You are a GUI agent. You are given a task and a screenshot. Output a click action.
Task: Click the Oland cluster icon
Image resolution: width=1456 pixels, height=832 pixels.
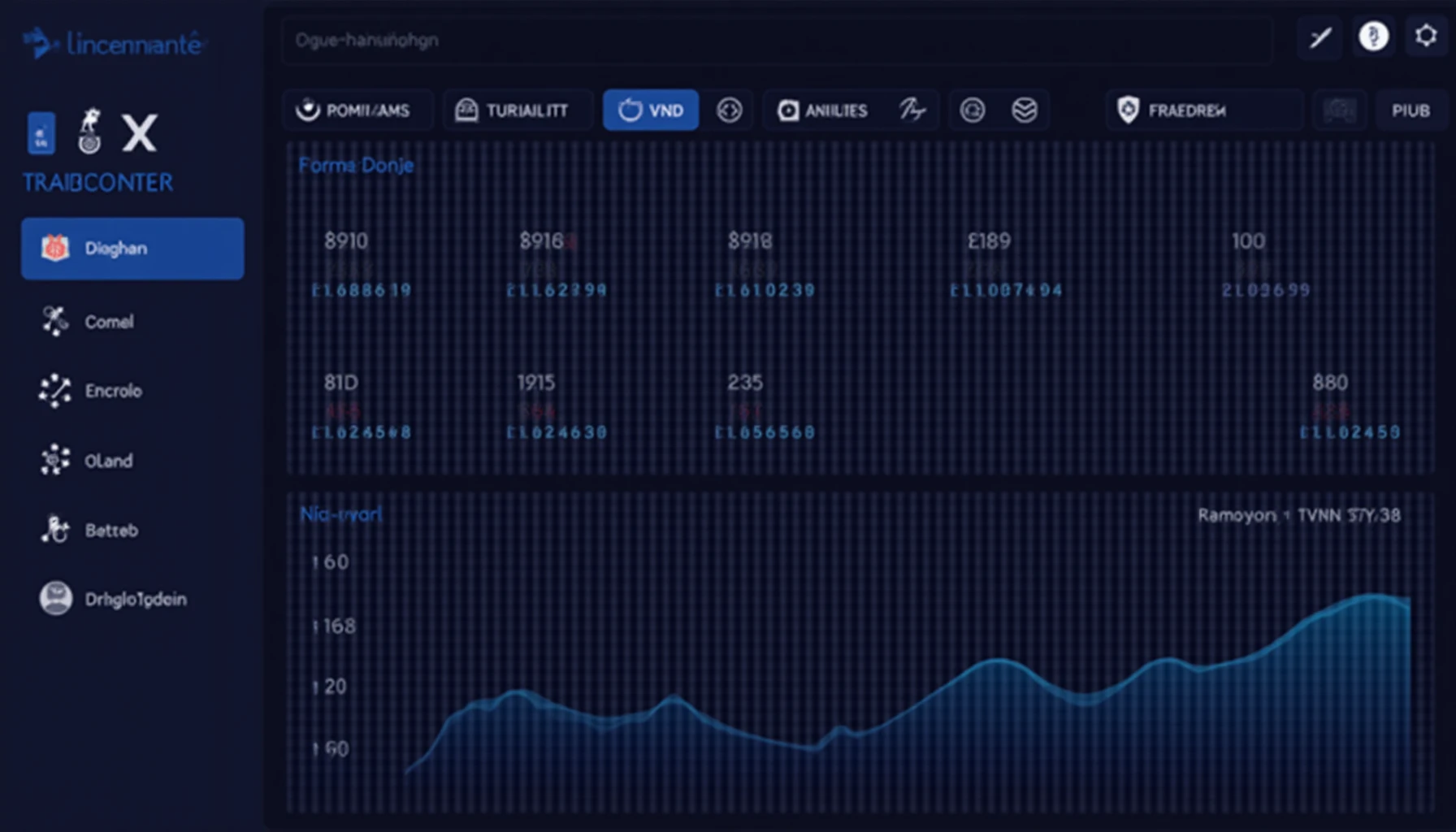pos(55,460)
